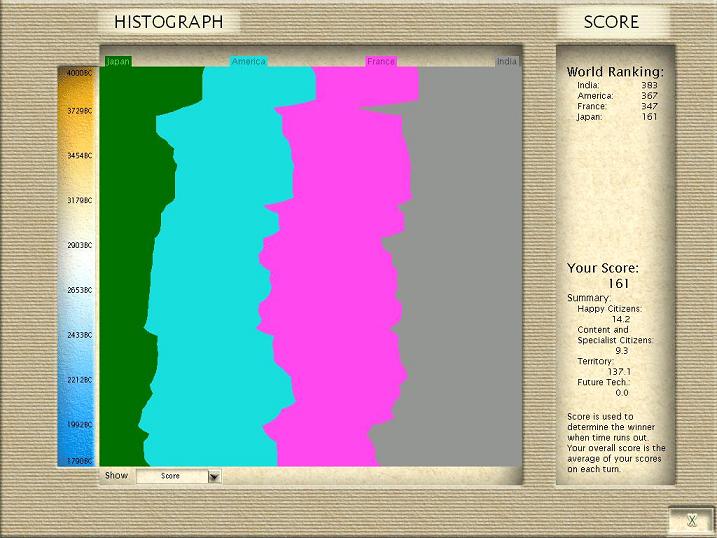Image resolution: width=717 pixels, height=538 pixels.
Task: Select the India legend label
Action: tap(507, 61)
